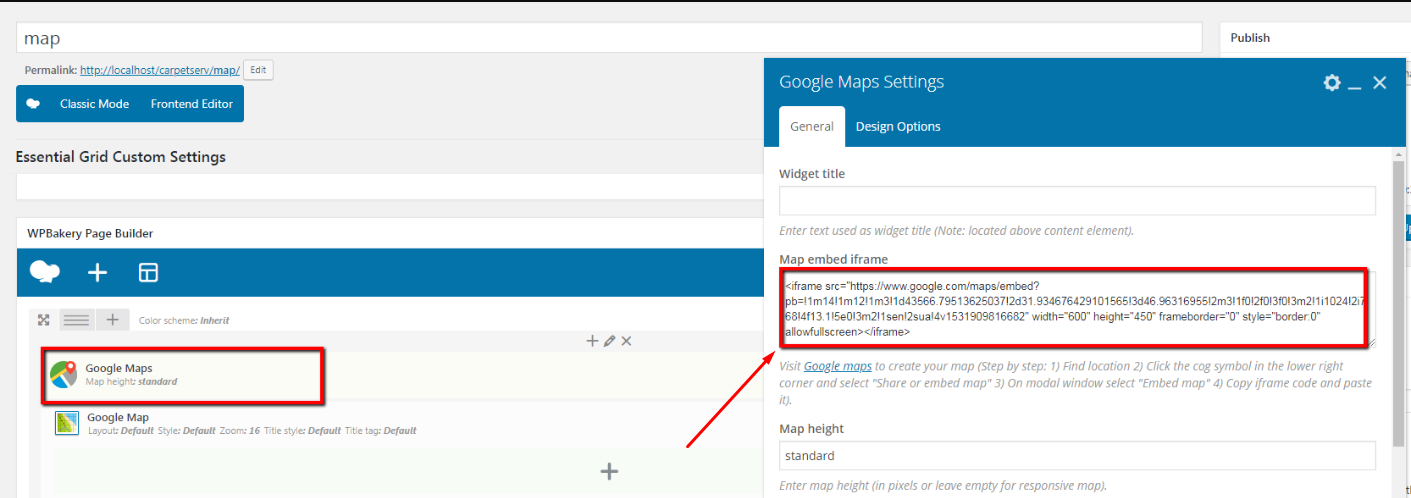Screen dimensions: 1411x498
Task: Add a column with the row plus button
Action: click(x=112, y=320)
